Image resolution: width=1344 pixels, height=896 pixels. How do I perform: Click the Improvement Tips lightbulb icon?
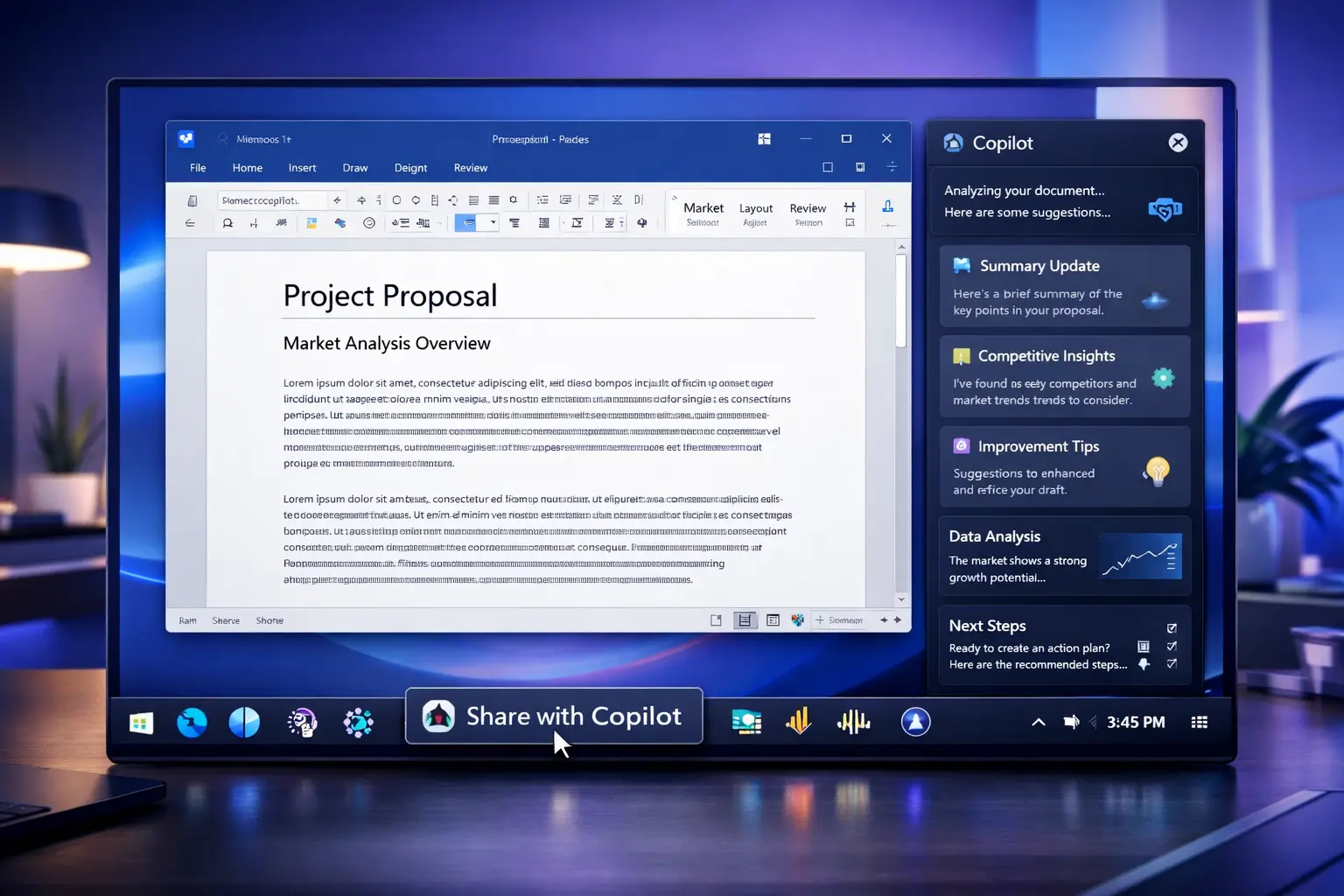click(x=1158, y=471)
